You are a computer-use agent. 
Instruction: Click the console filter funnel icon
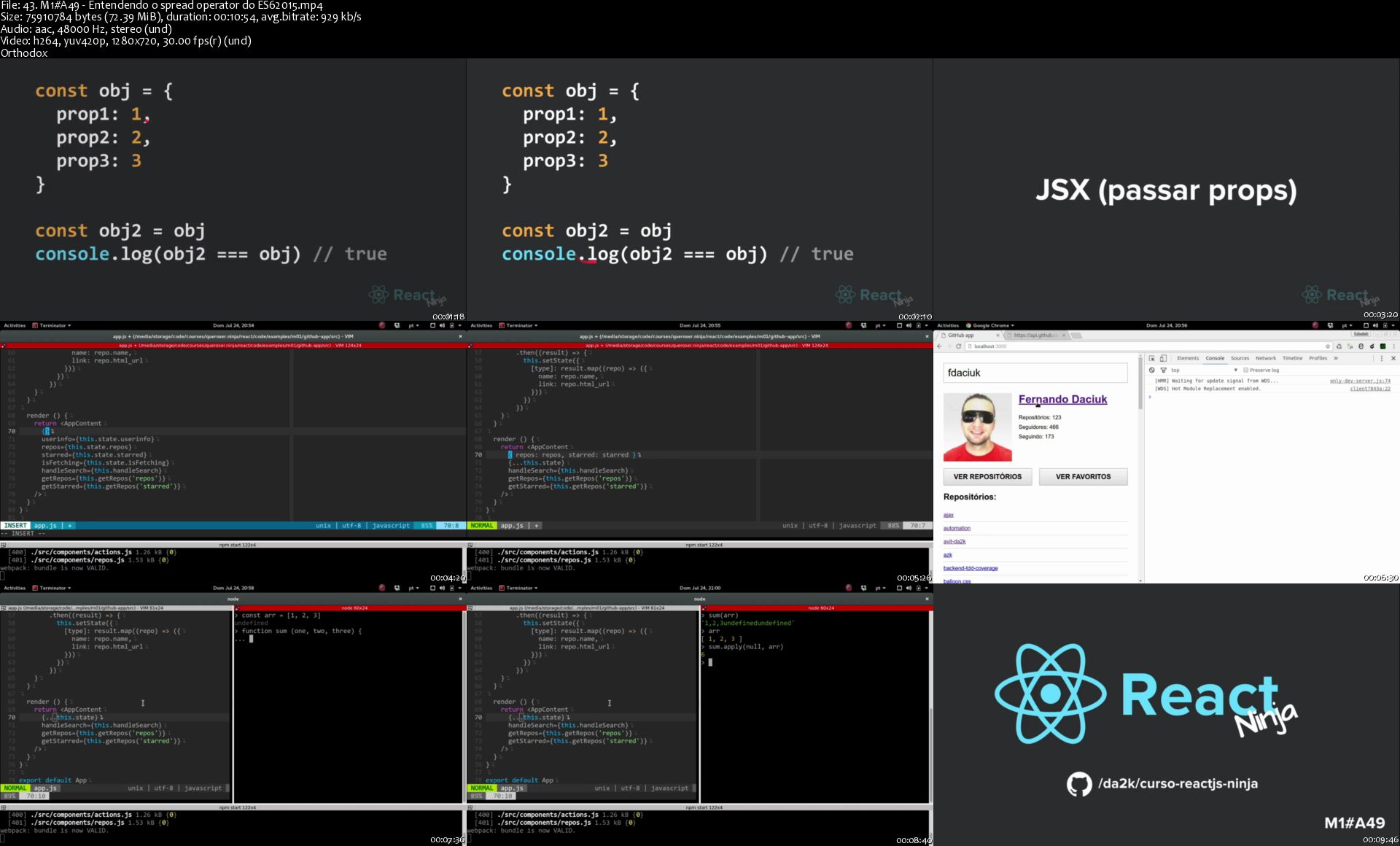(x=1163, y=370)
